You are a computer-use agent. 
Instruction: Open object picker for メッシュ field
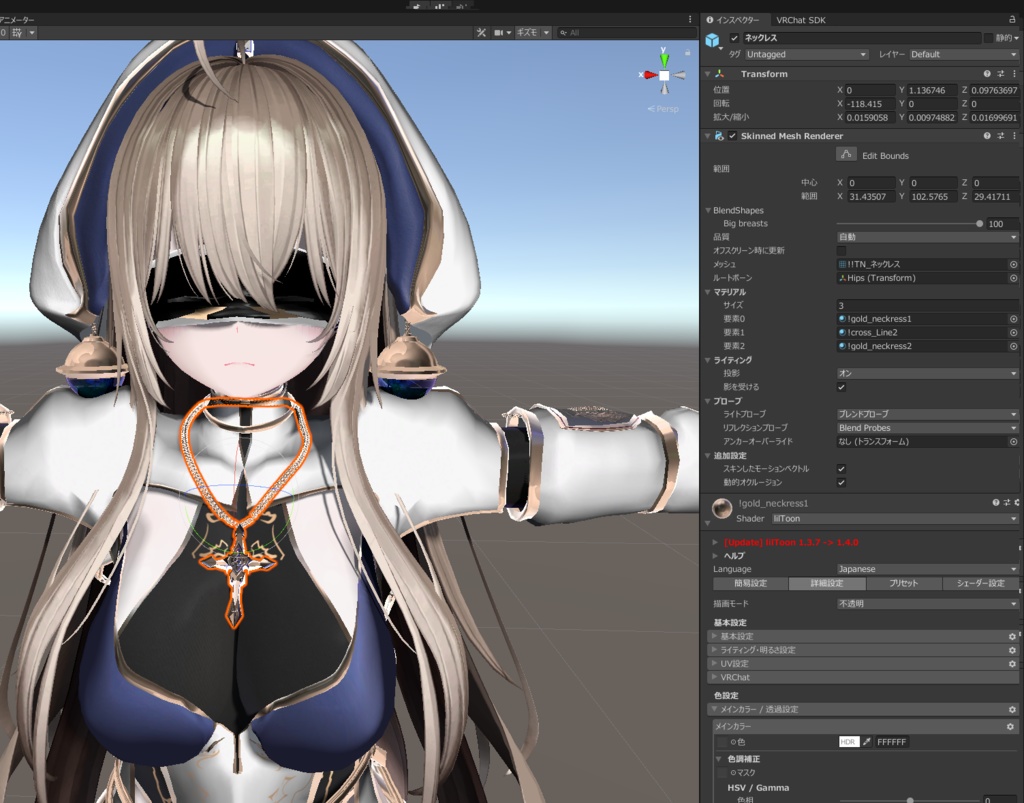coord(1014,264)
